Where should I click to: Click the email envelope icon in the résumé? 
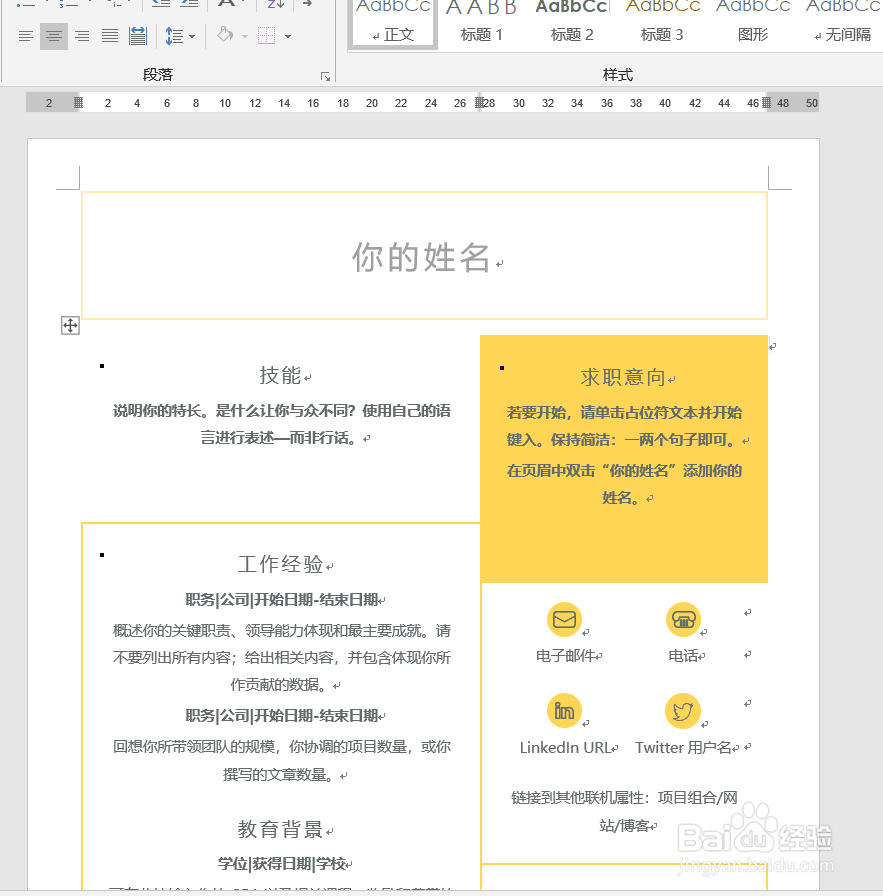[x=563, y=619]
